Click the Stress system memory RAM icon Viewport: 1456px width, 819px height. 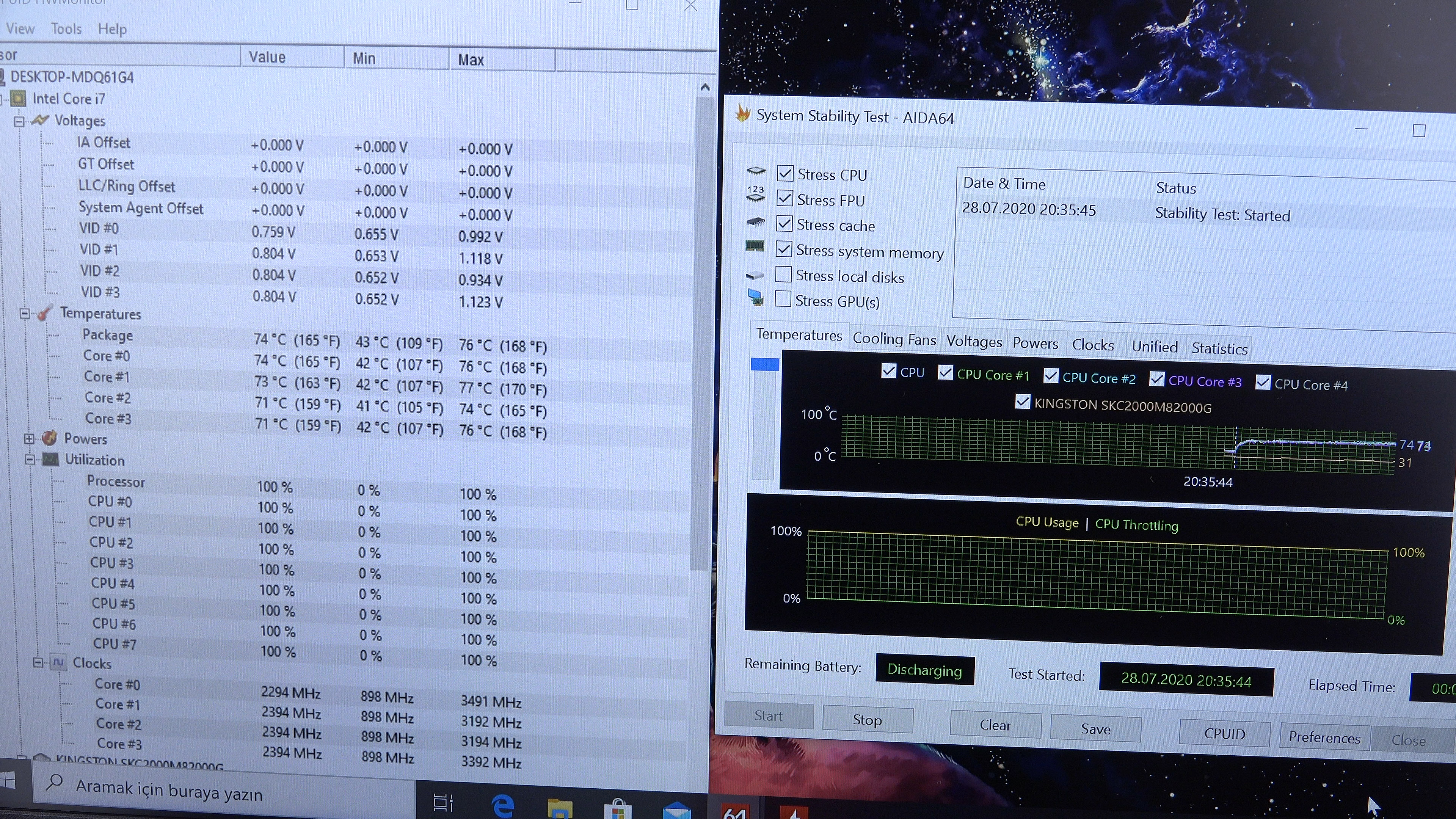[755, 246]
